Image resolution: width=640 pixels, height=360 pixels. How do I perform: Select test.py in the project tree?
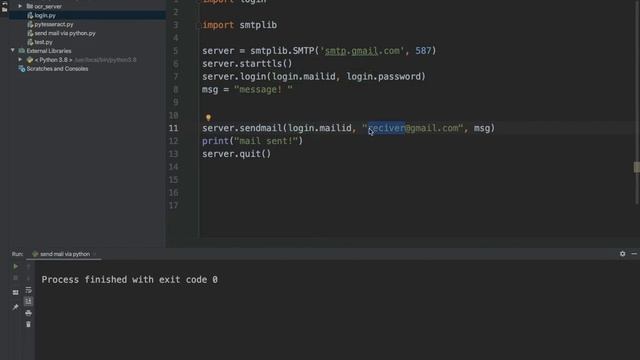[x=43, y=42]
